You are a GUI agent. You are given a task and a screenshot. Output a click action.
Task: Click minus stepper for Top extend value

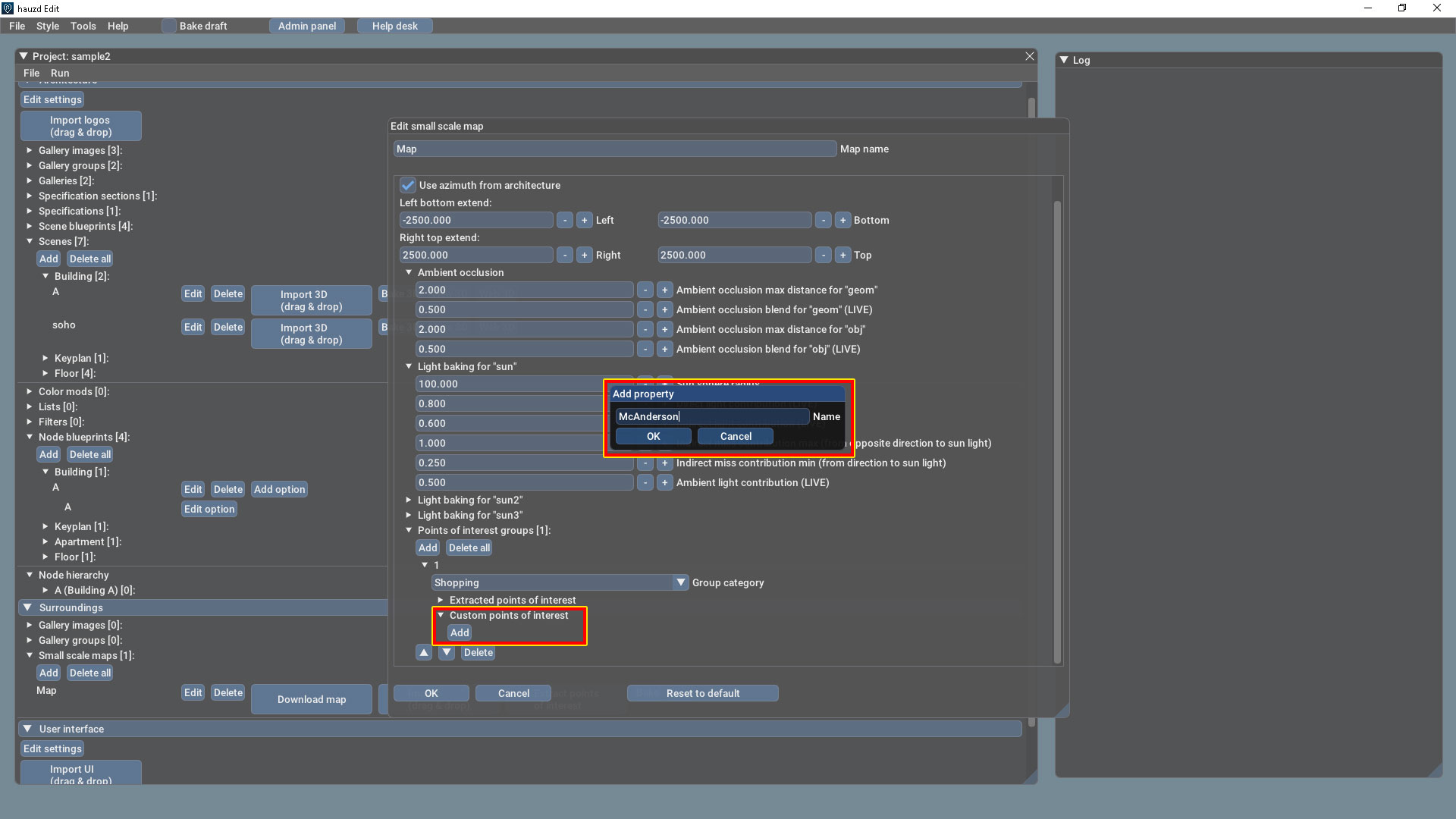(823, 255)
